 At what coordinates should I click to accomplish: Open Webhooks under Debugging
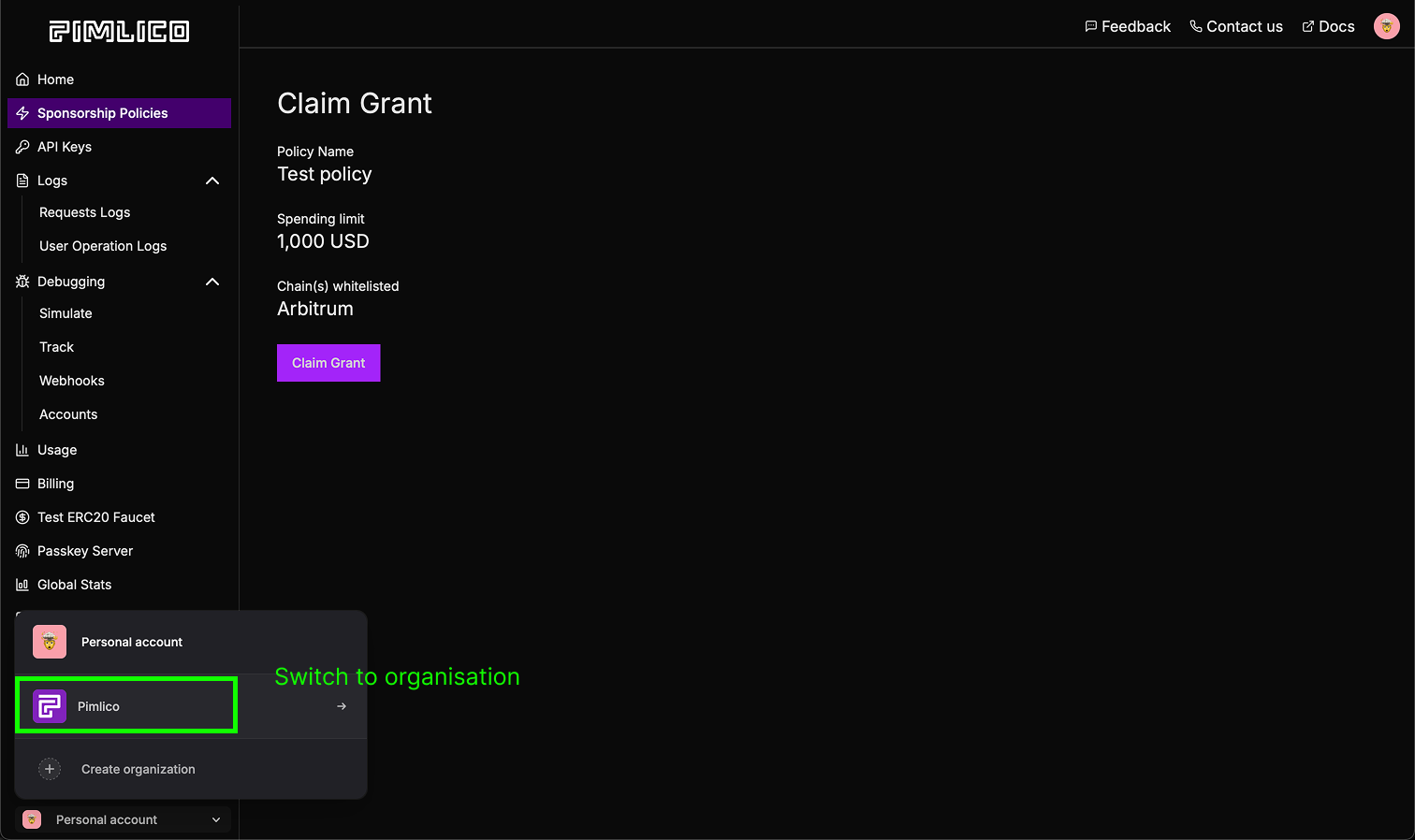(72, 381)
